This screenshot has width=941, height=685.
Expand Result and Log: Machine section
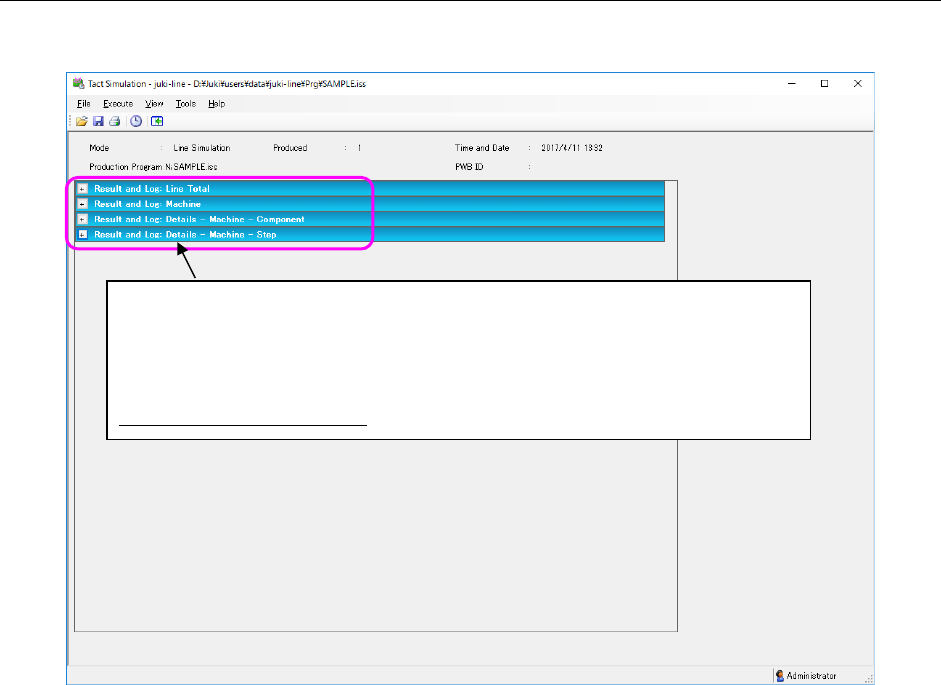click(83, 204)
